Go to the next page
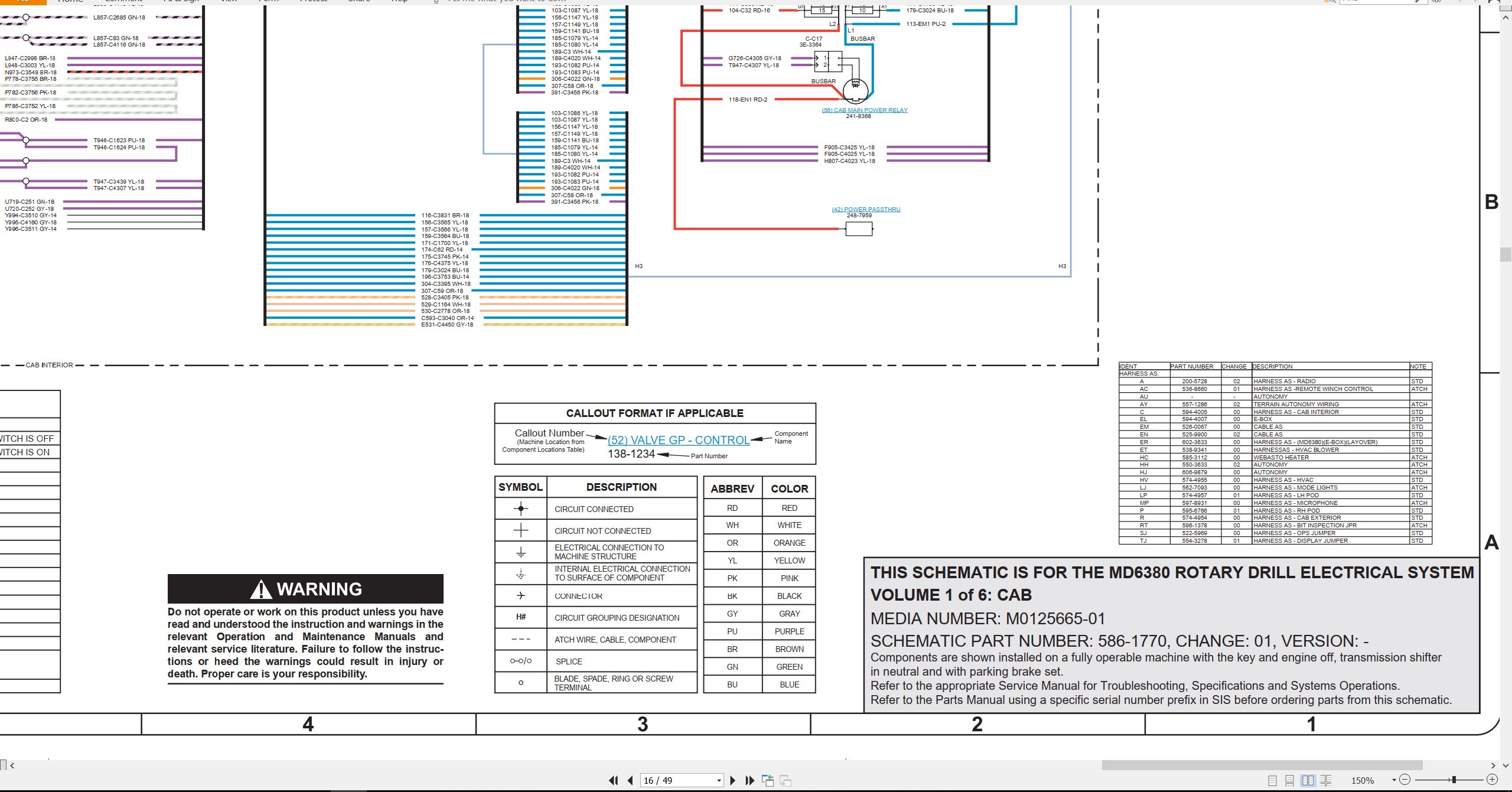1512x792 pixels. point(733,780)
